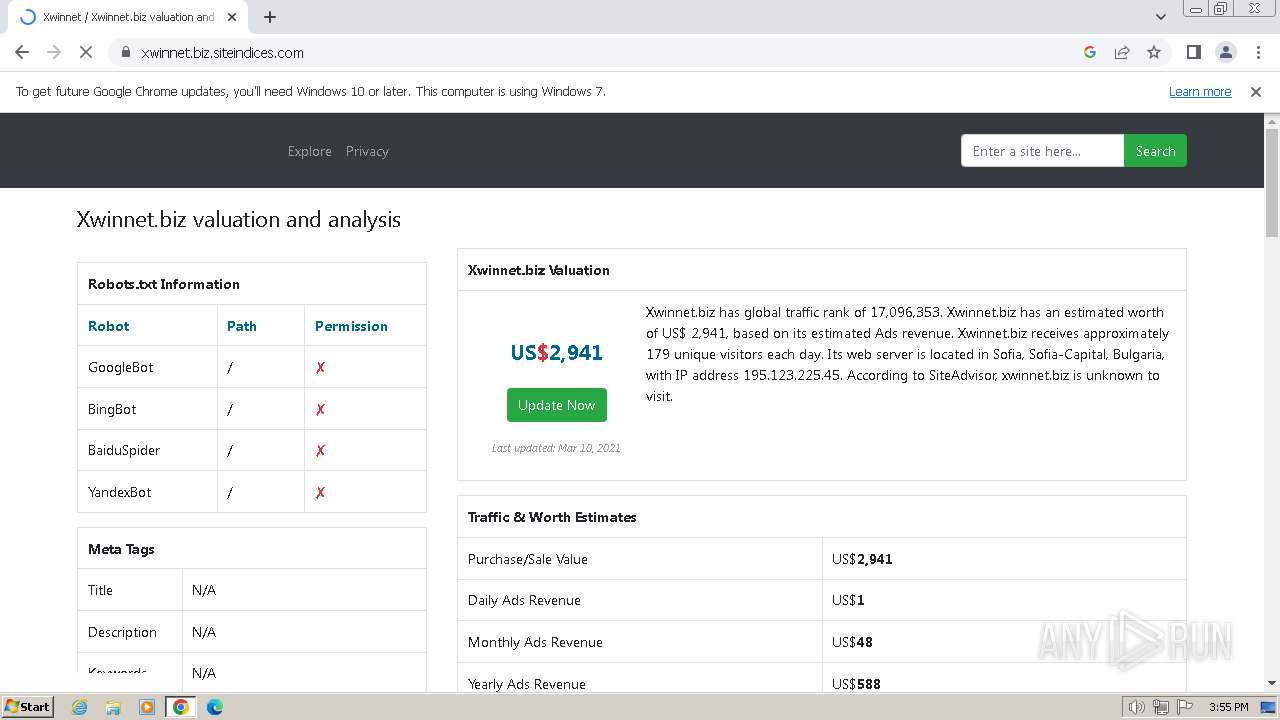Click the Update Now button
Image resolution: width=1280 pixels, height=720 pixels.
tap(556, 405)
